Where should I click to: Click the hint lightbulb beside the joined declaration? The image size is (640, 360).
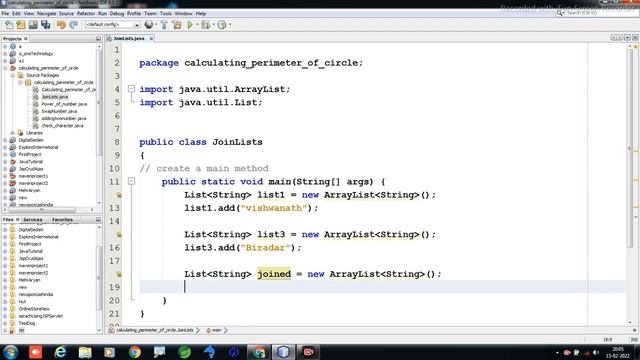118,274
